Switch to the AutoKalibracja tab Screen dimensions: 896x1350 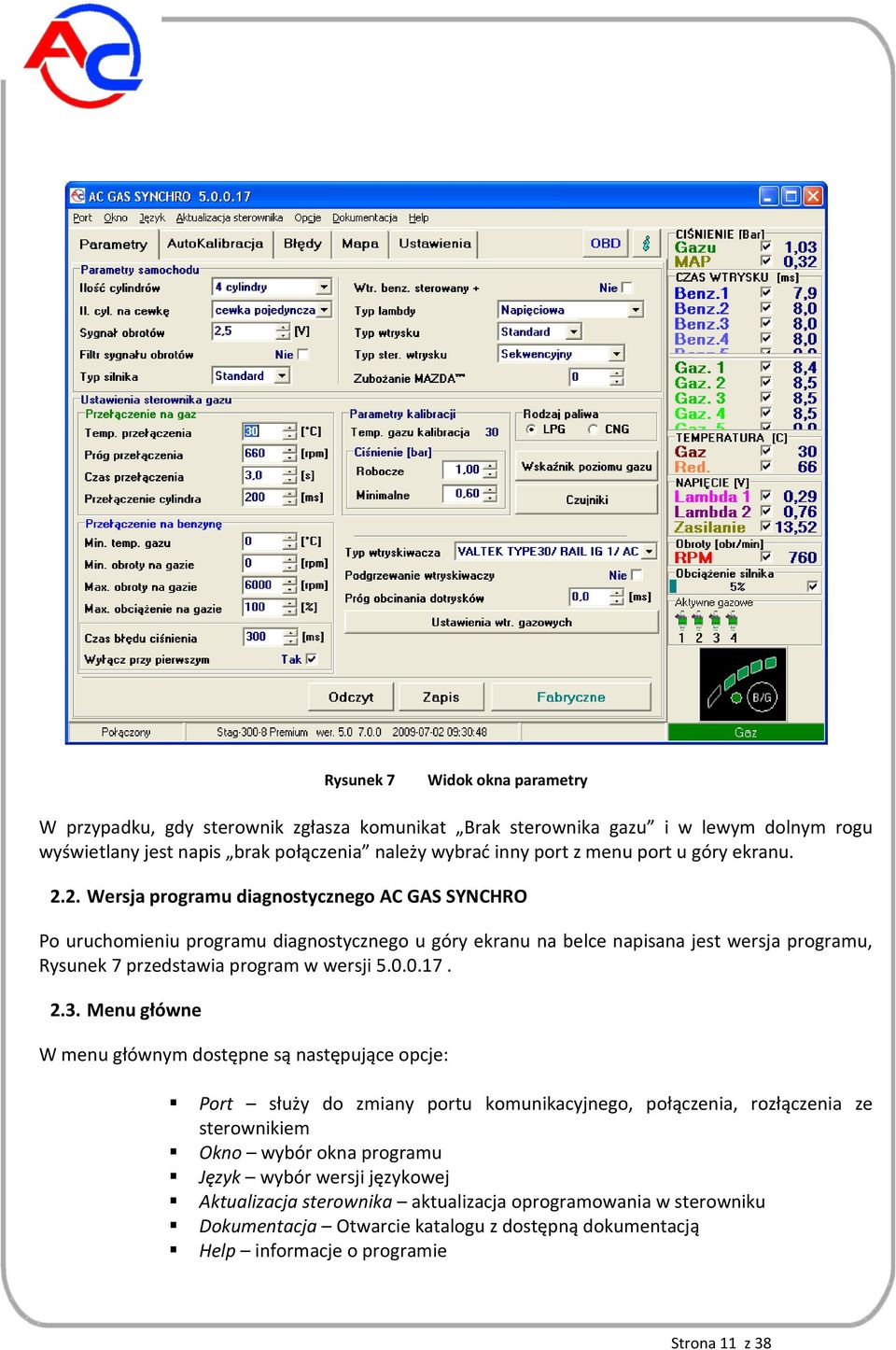coord(215,244)
